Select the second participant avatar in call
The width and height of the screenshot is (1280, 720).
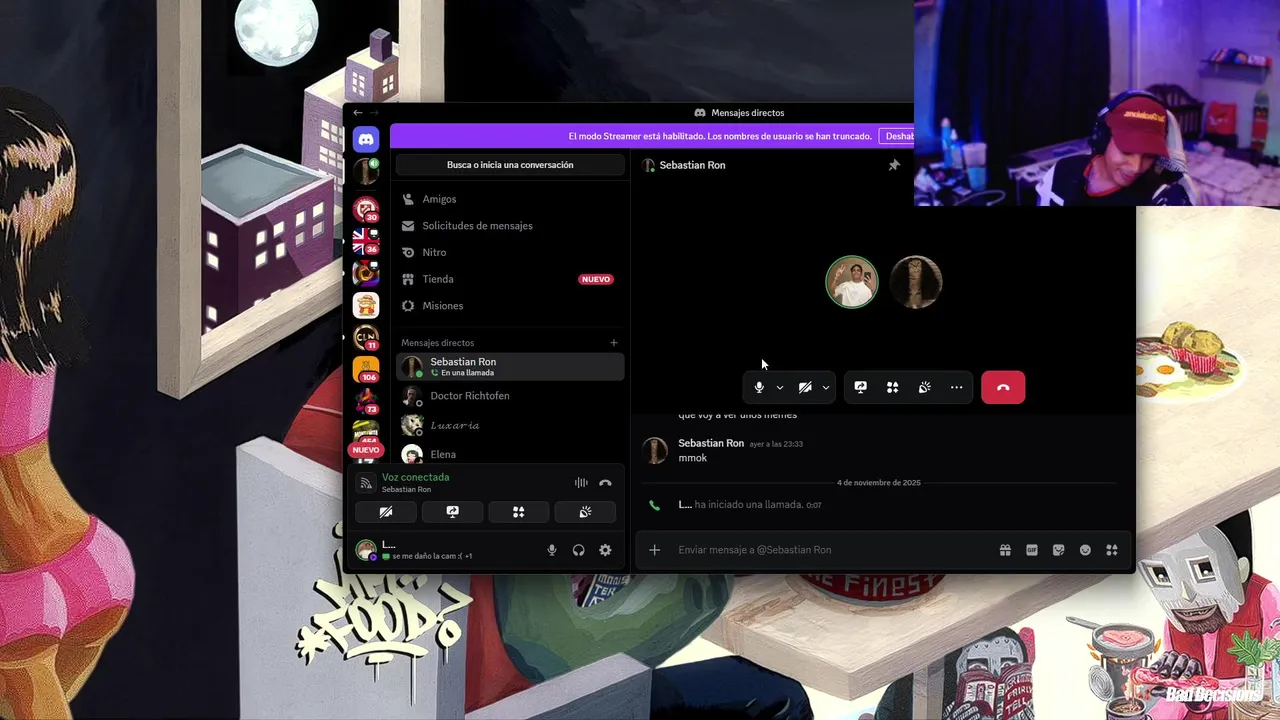(916, 282)
